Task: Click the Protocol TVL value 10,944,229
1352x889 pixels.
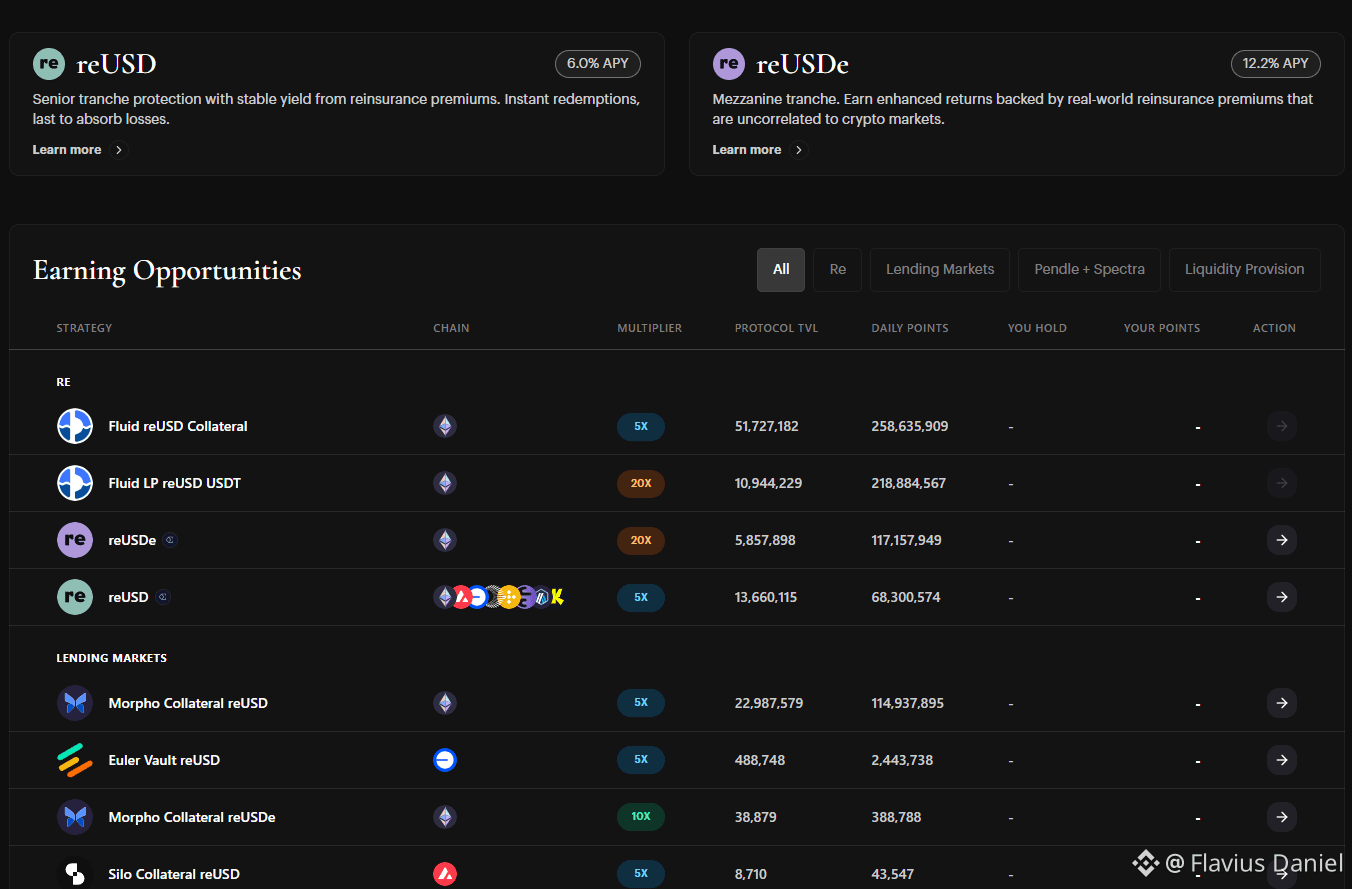Action: 767,483
